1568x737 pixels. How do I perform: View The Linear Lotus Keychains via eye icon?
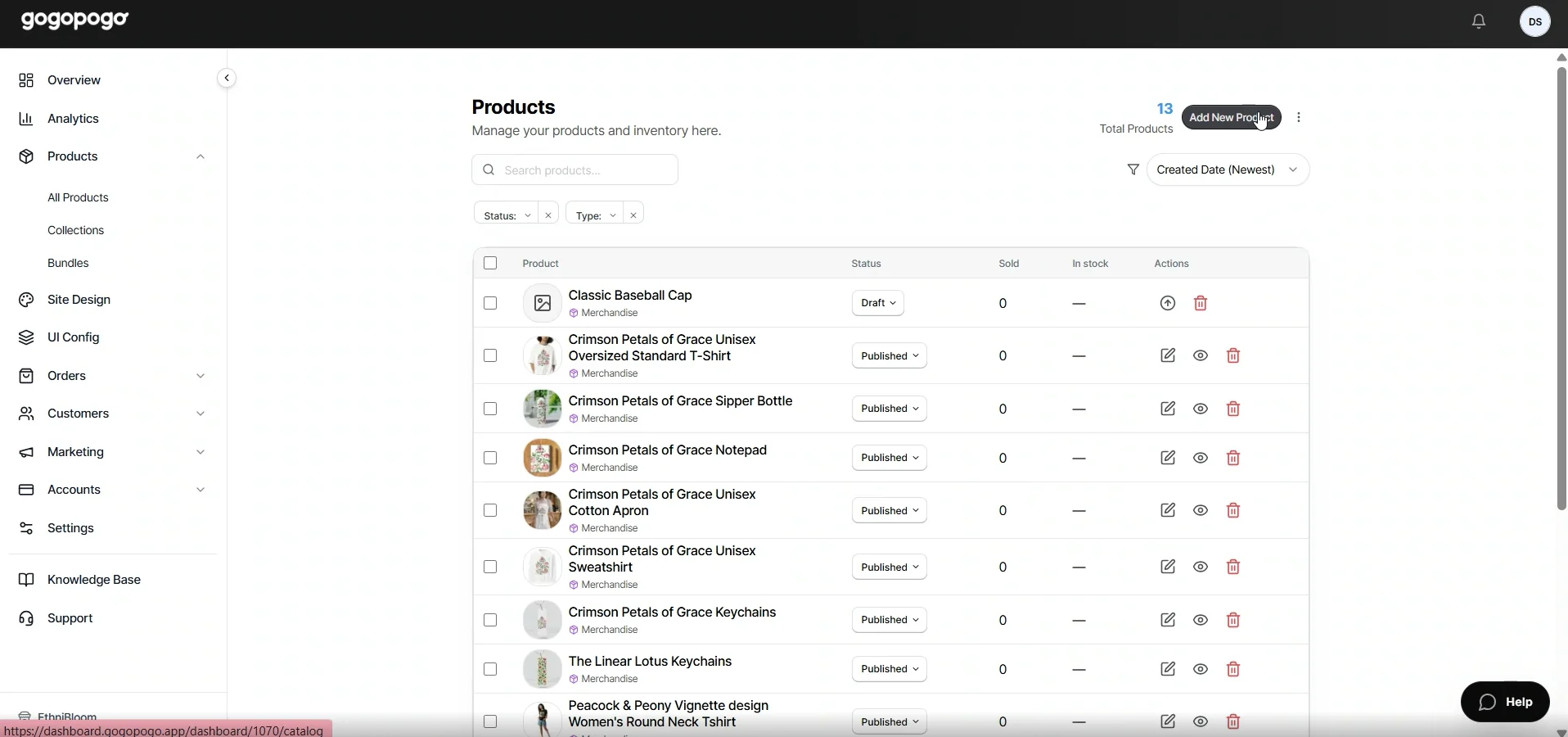(x=1201, y=669)
